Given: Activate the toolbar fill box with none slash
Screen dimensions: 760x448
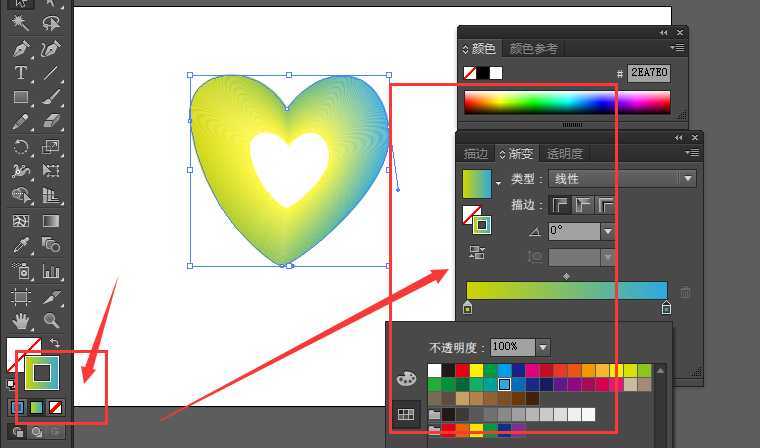Looking at the screenshot, I should [x=15, y=348].
